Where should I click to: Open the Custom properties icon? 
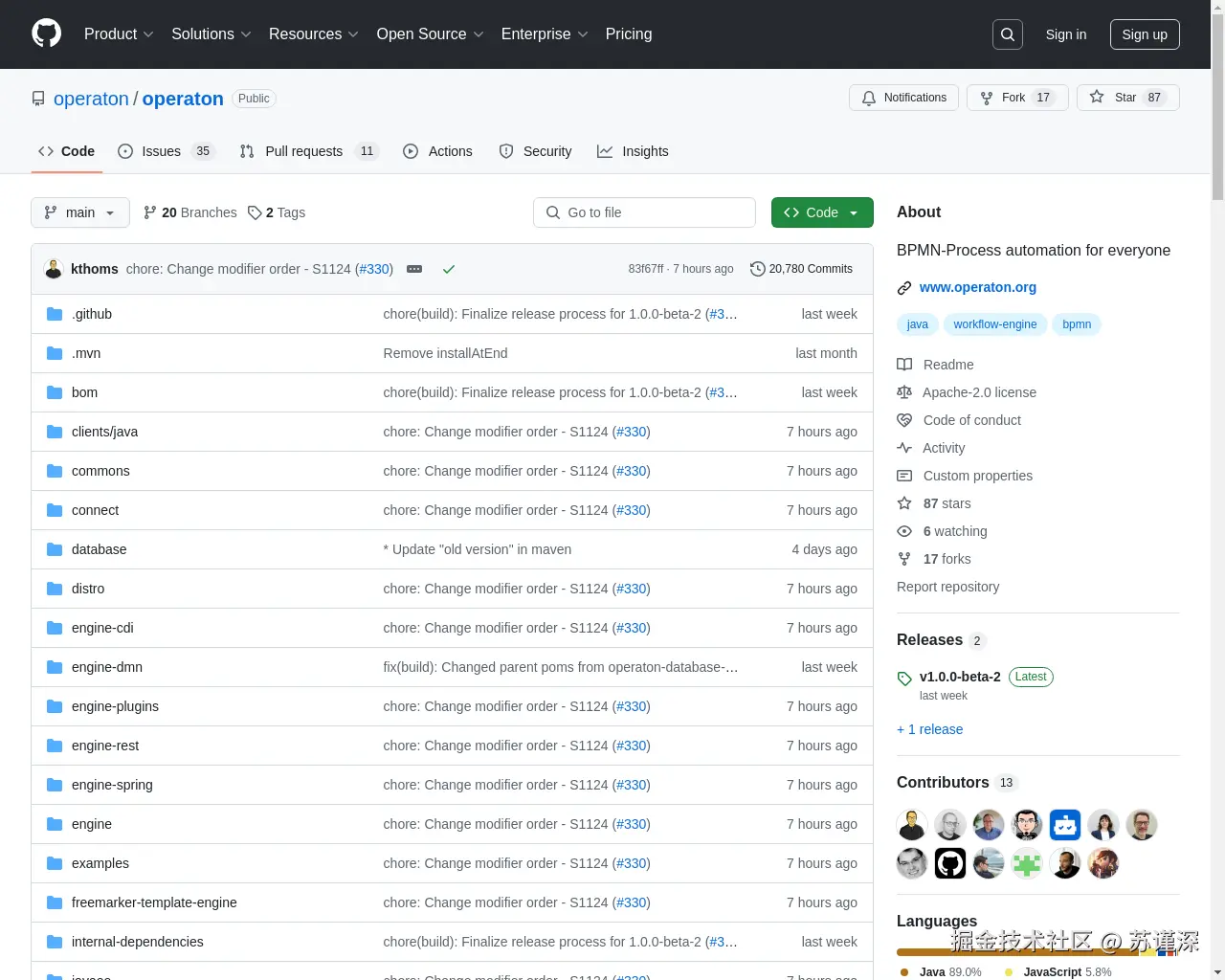tap(904, 476)
